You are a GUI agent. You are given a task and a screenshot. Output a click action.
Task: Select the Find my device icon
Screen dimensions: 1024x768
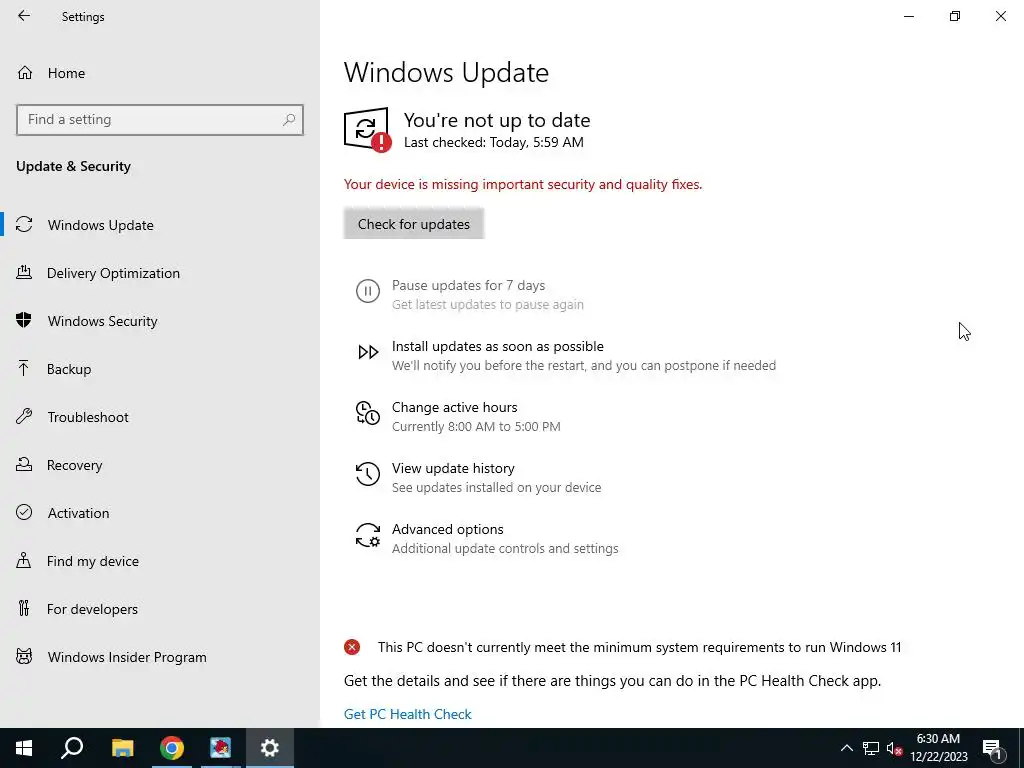pyautogui.click(x=24, y=560)
